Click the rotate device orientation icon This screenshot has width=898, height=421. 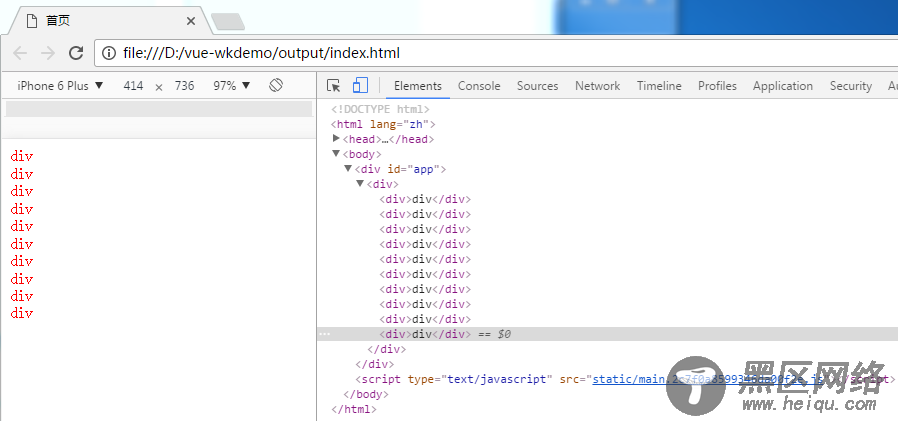pyautogui.click(x=276, y=86)
